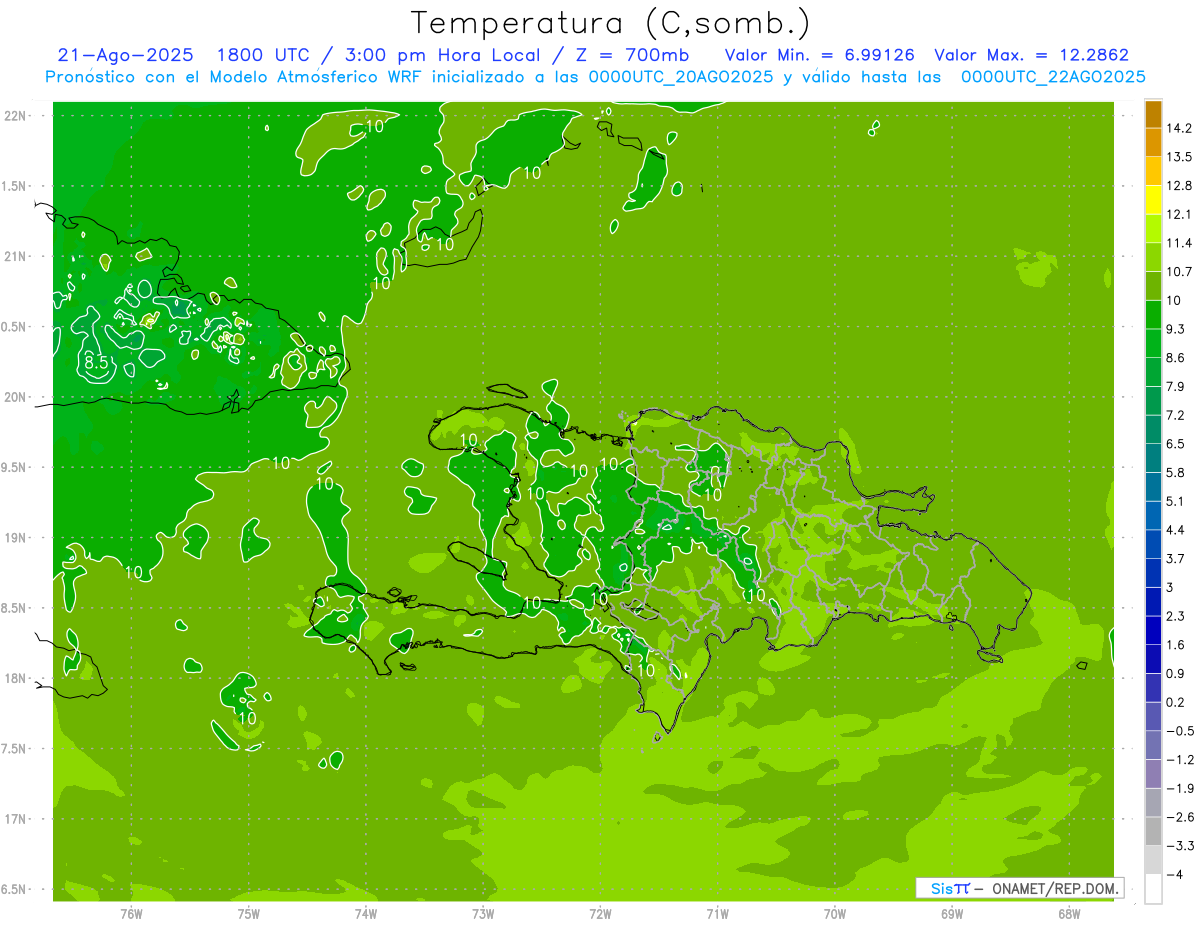The width and height of the screenshot is (1200, 927).
Task: Click the "18N" latitude label
Action: (x=15, y=678)
